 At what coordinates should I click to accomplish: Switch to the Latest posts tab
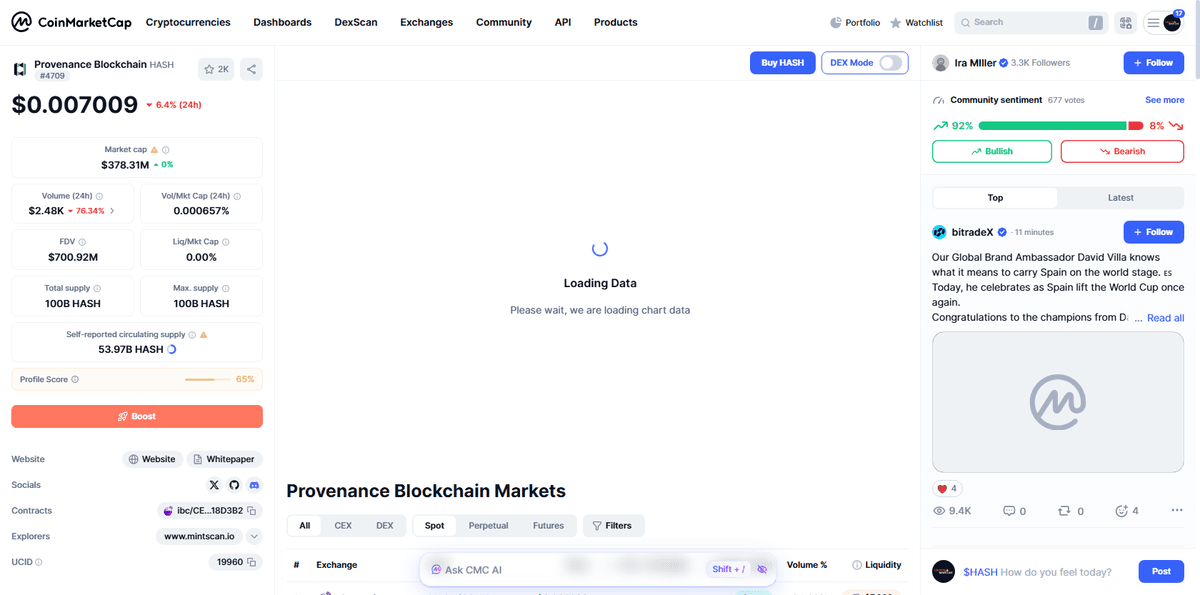[1121, 198]
